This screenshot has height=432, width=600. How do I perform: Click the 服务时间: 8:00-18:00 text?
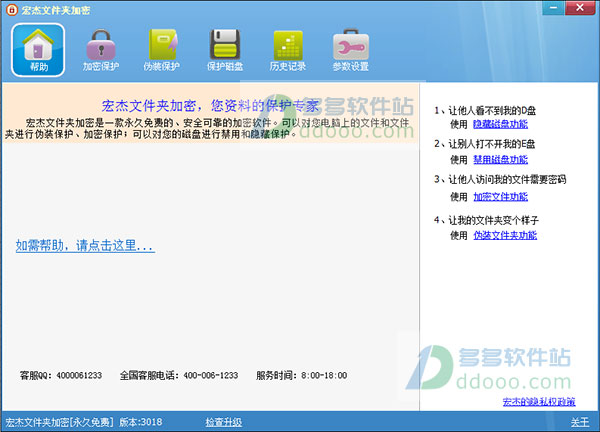coord(302,375)
